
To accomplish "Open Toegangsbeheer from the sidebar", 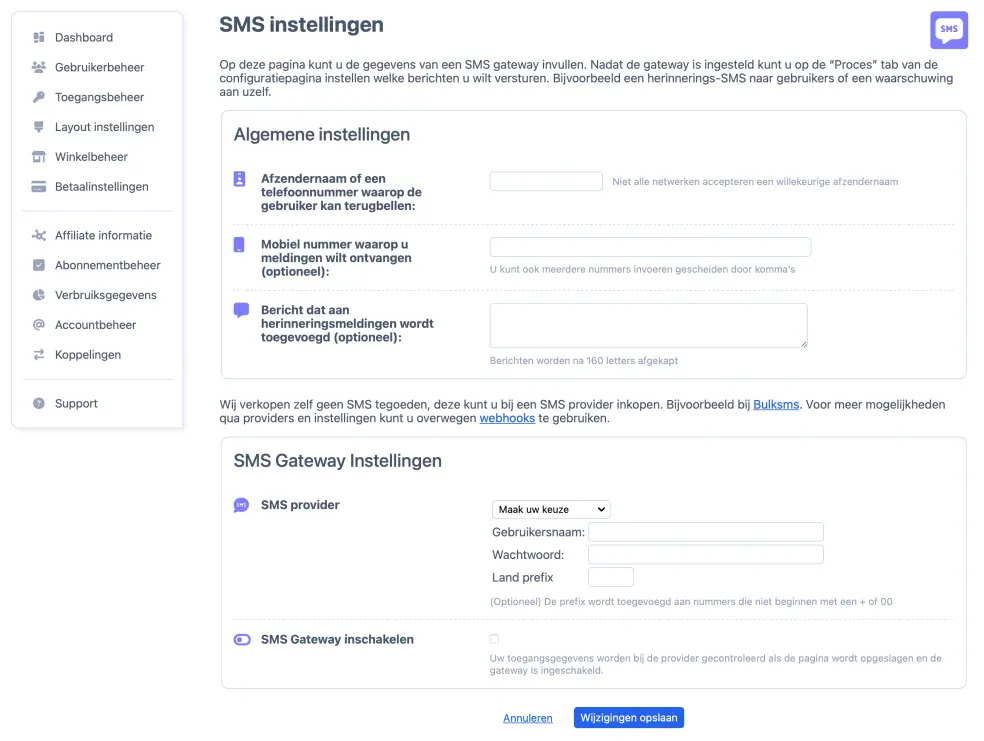I will [x=39, y=97].
